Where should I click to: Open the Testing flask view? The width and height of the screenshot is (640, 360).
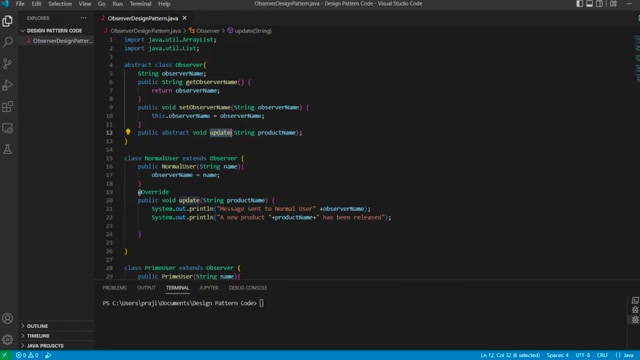(x=7, y=149)
